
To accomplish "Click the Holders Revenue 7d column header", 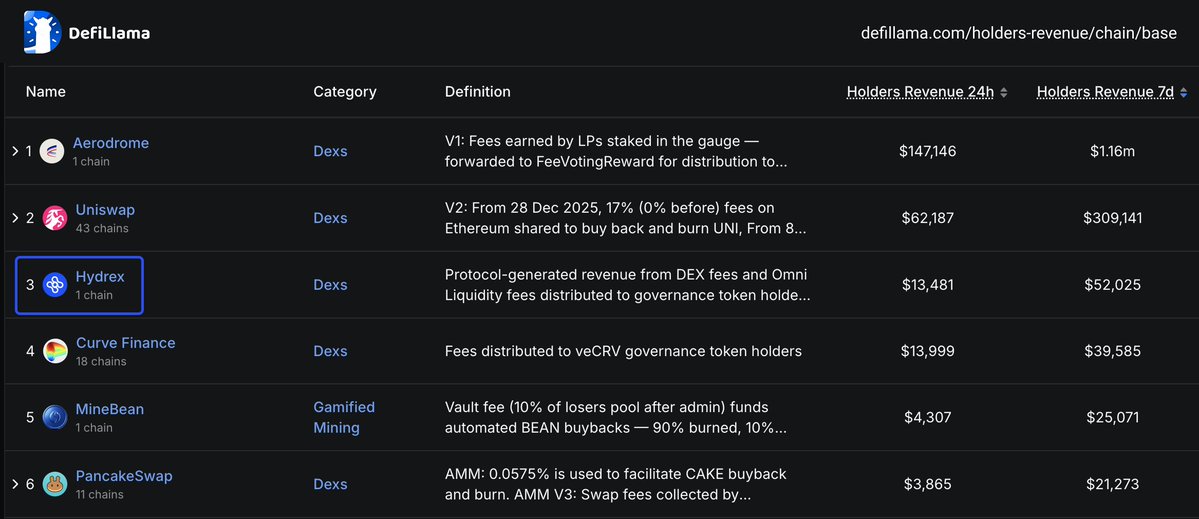I will 1105,92.
